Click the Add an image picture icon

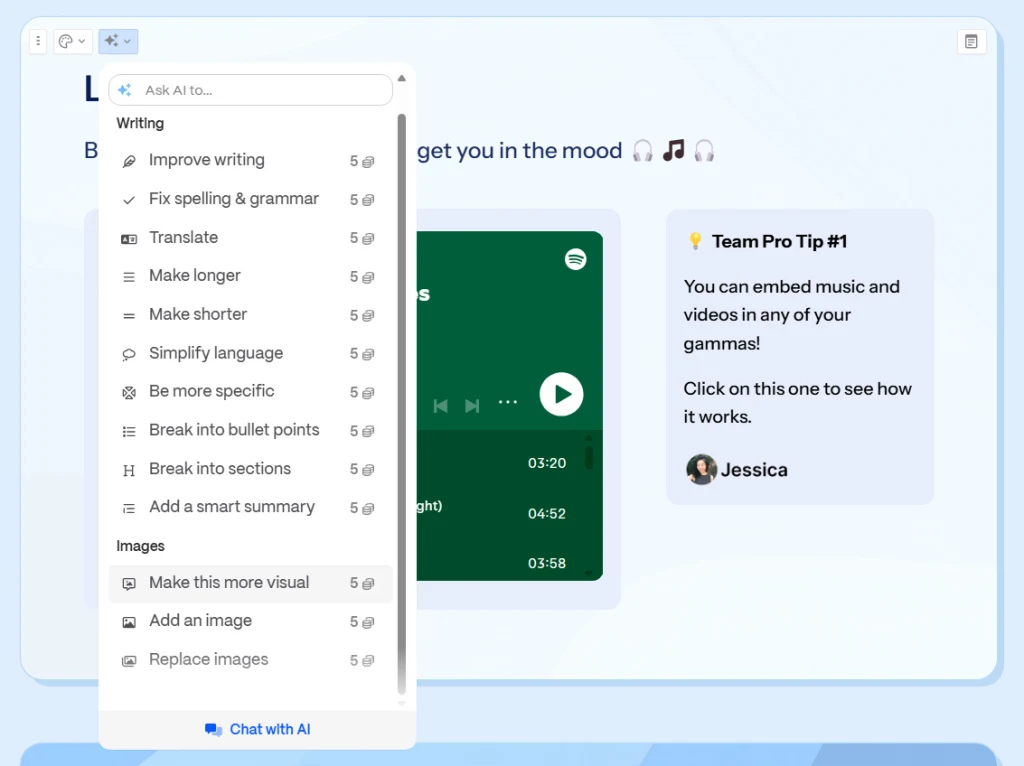129,622
